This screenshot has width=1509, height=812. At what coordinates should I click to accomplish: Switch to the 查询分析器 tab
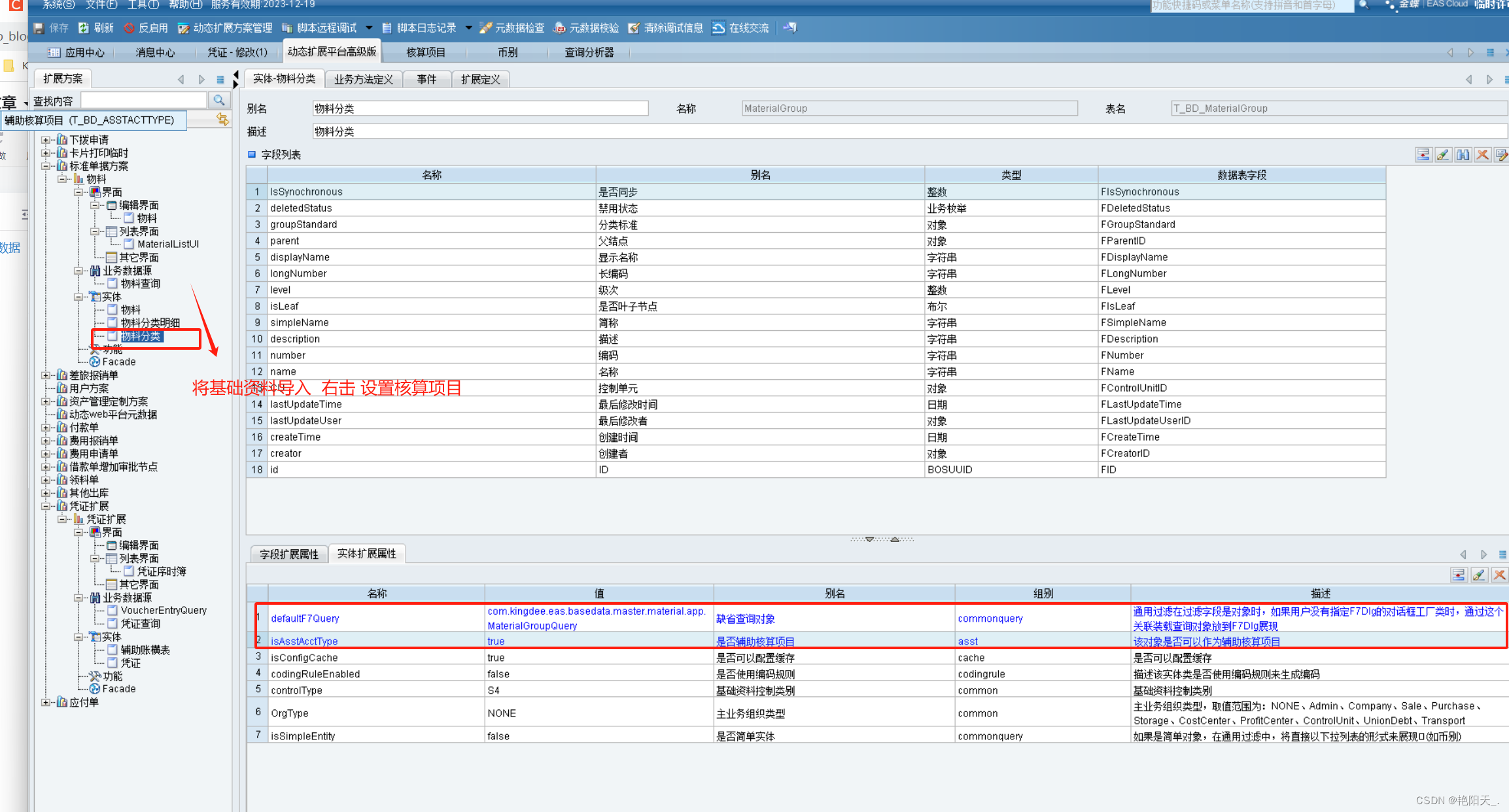[x=589, y=52]
